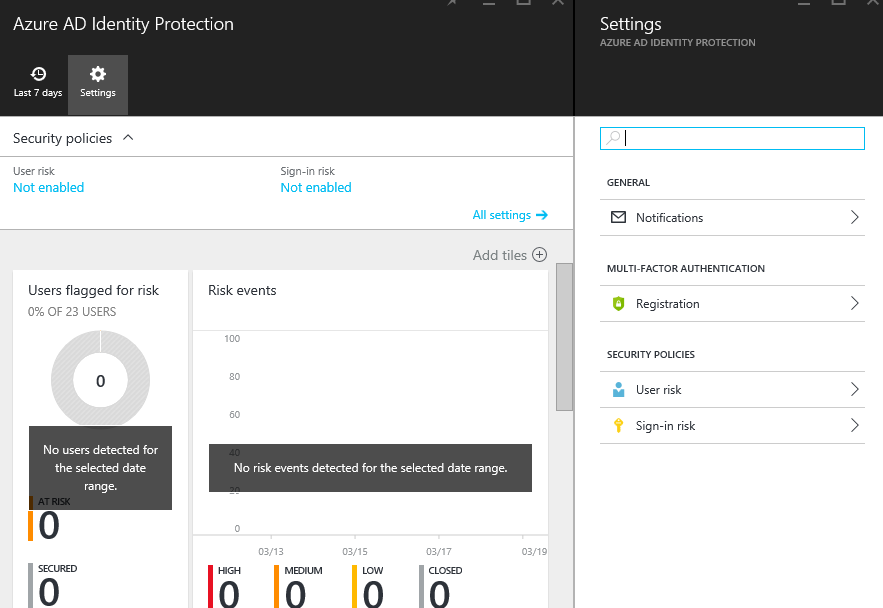Click the green Registration shield icon
This screenshot has height=608, width=883.
tap(618, 304)
